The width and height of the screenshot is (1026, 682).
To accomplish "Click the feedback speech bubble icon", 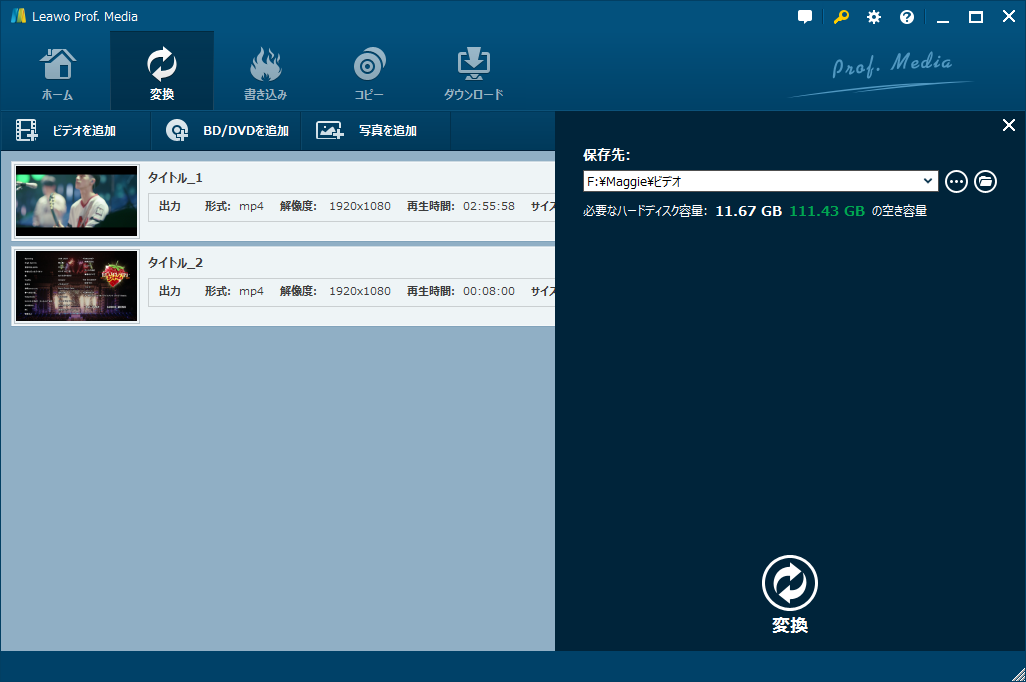I will (805, 16).
